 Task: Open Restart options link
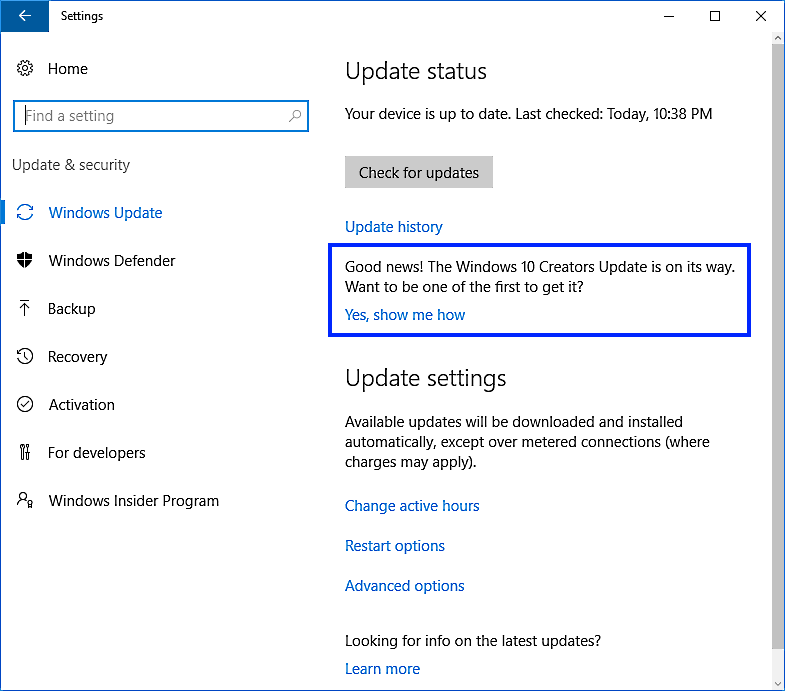pyautogui.click(x=395, y=546)
